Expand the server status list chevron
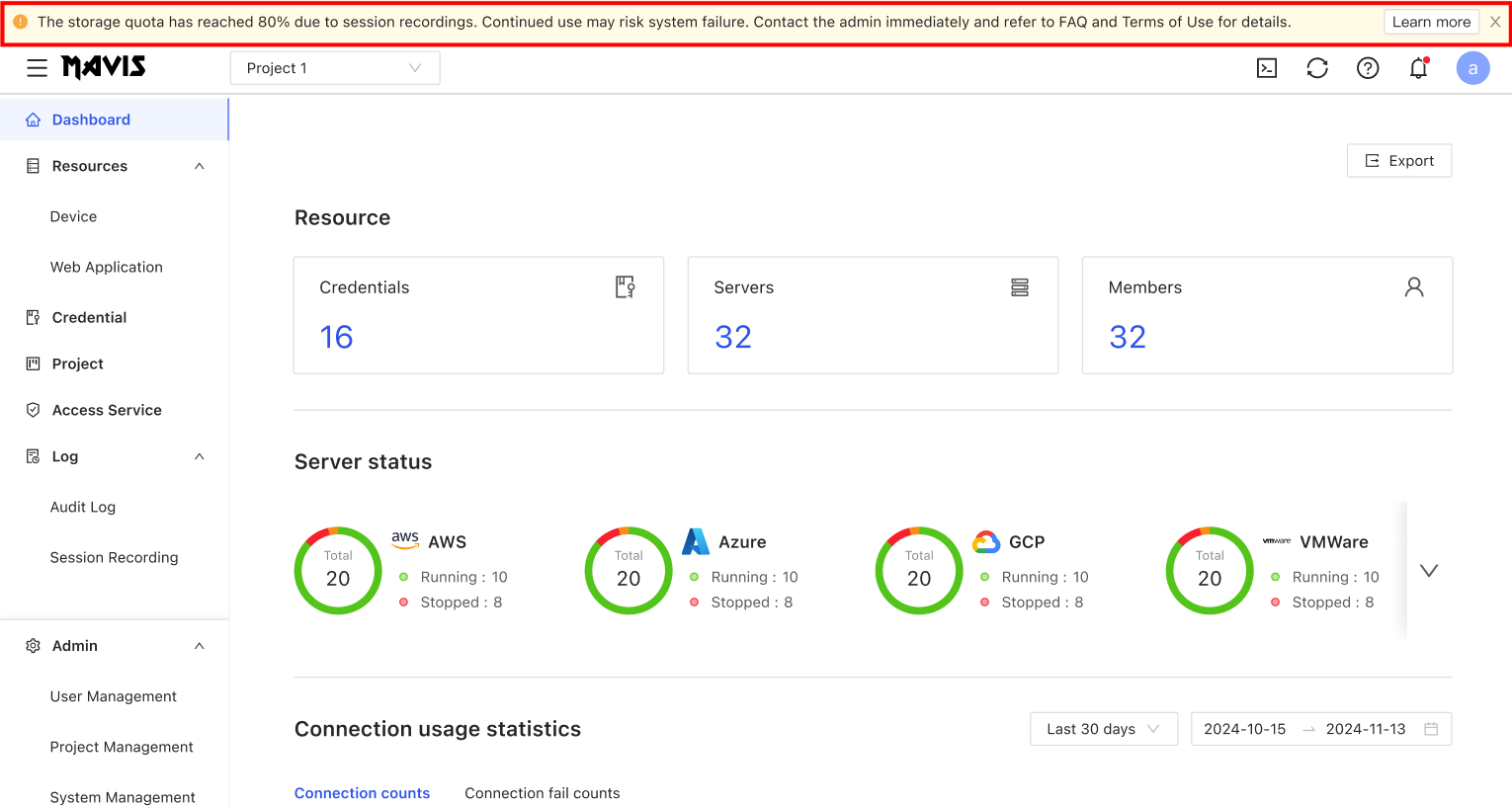1512x806 pixels. coord(1428,571)
